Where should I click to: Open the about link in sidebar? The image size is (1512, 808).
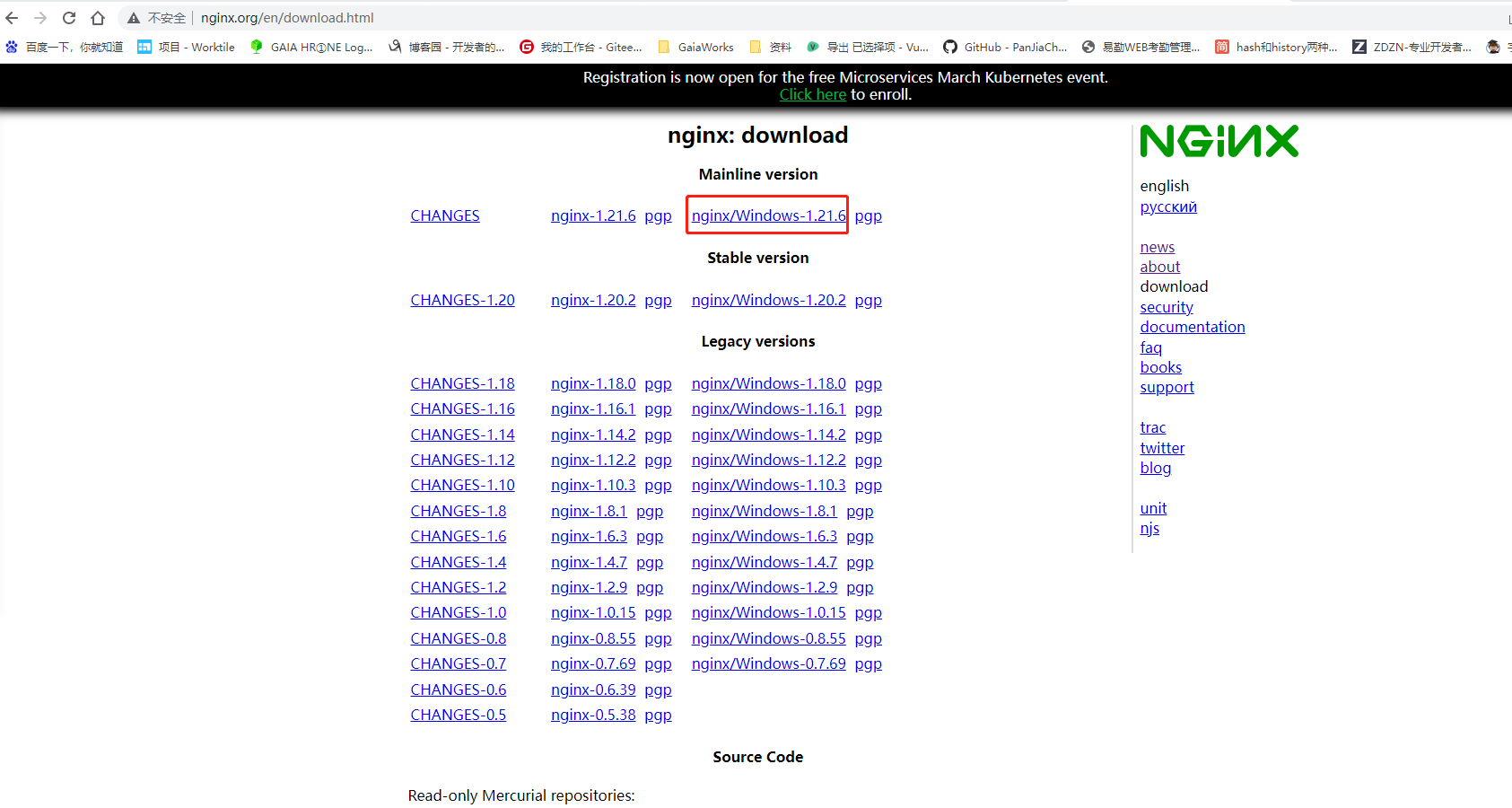pos(1160,267)
